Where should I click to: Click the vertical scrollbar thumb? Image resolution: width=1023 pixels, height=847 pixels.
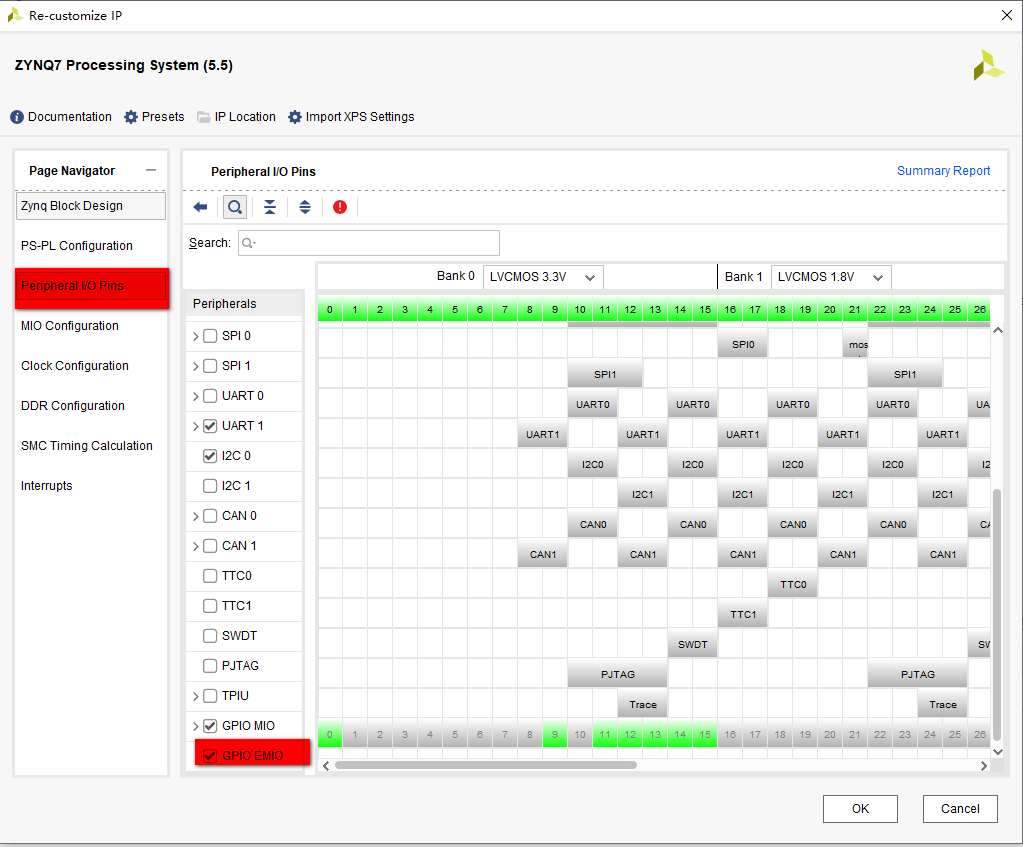997,614
